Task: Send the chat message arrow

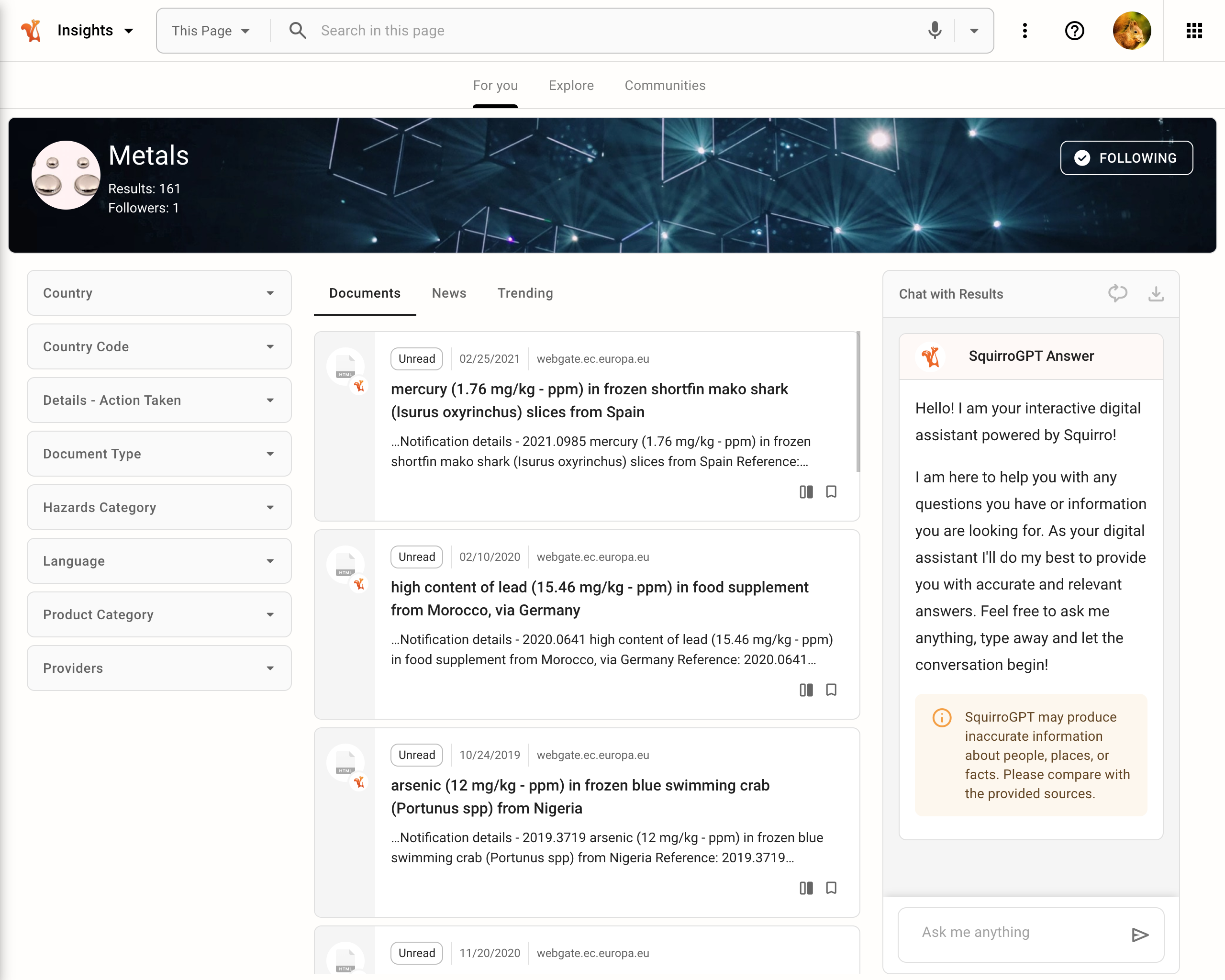Action: point(1140,935)
